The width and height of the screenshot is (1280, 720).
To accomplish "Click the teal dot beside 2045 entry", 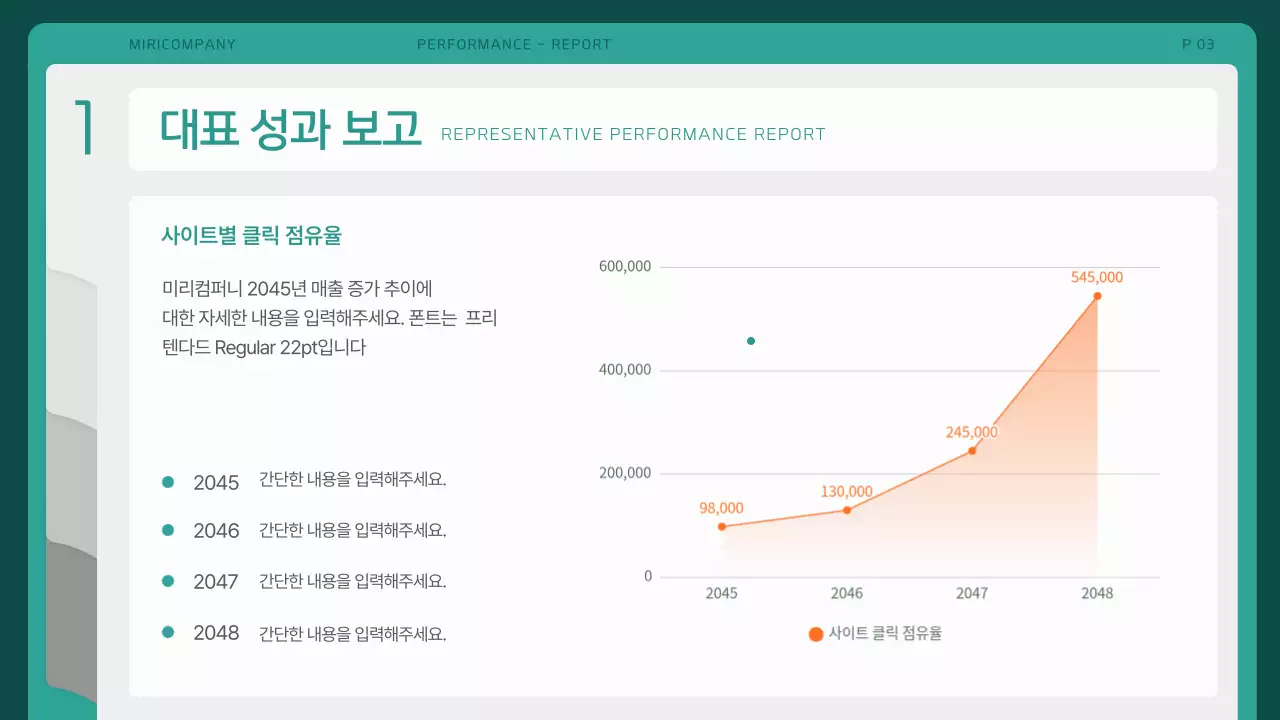I will click(166, 481).
